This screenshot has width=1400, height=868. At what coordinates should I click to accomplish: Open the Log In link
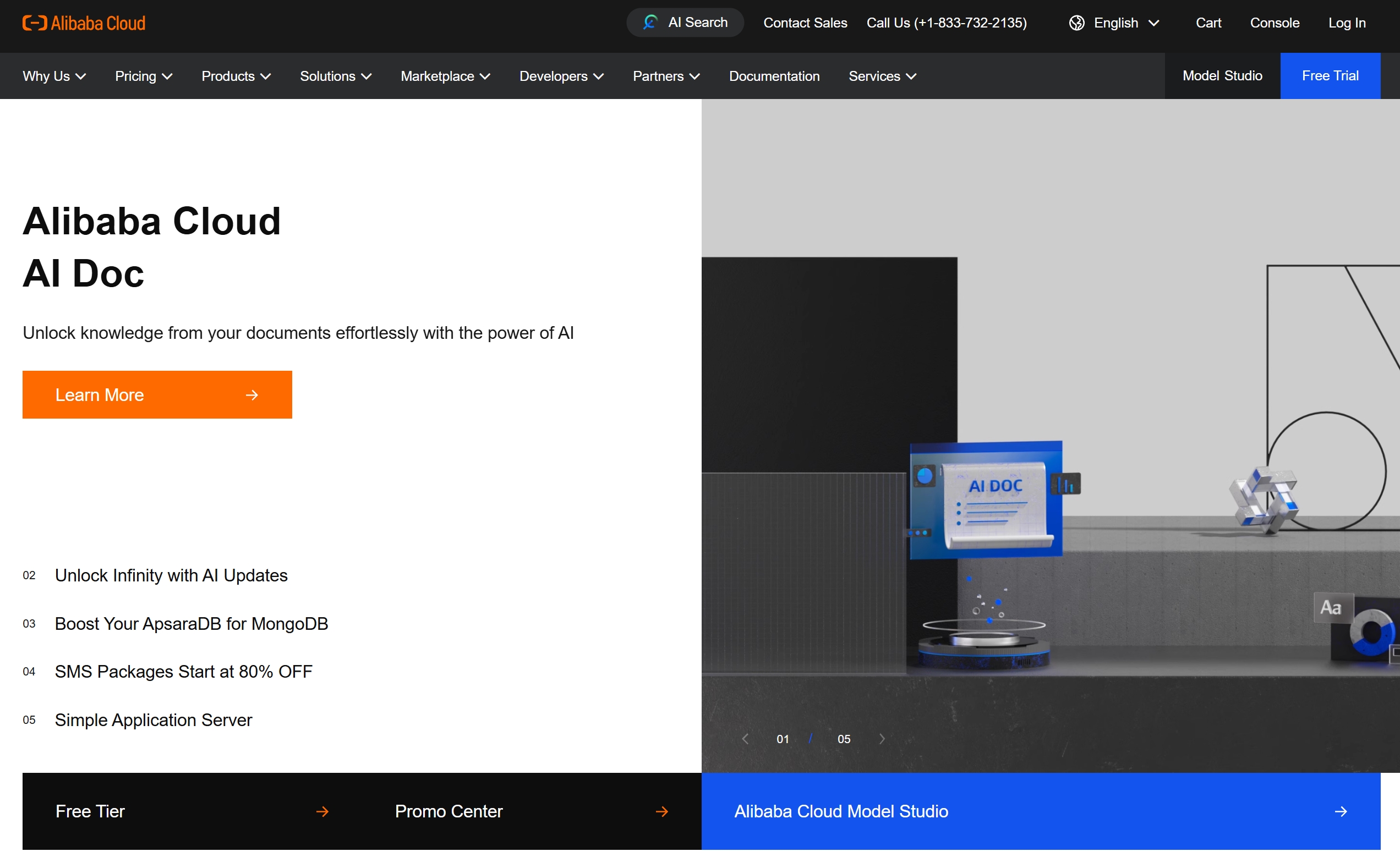pos(1347,23)
